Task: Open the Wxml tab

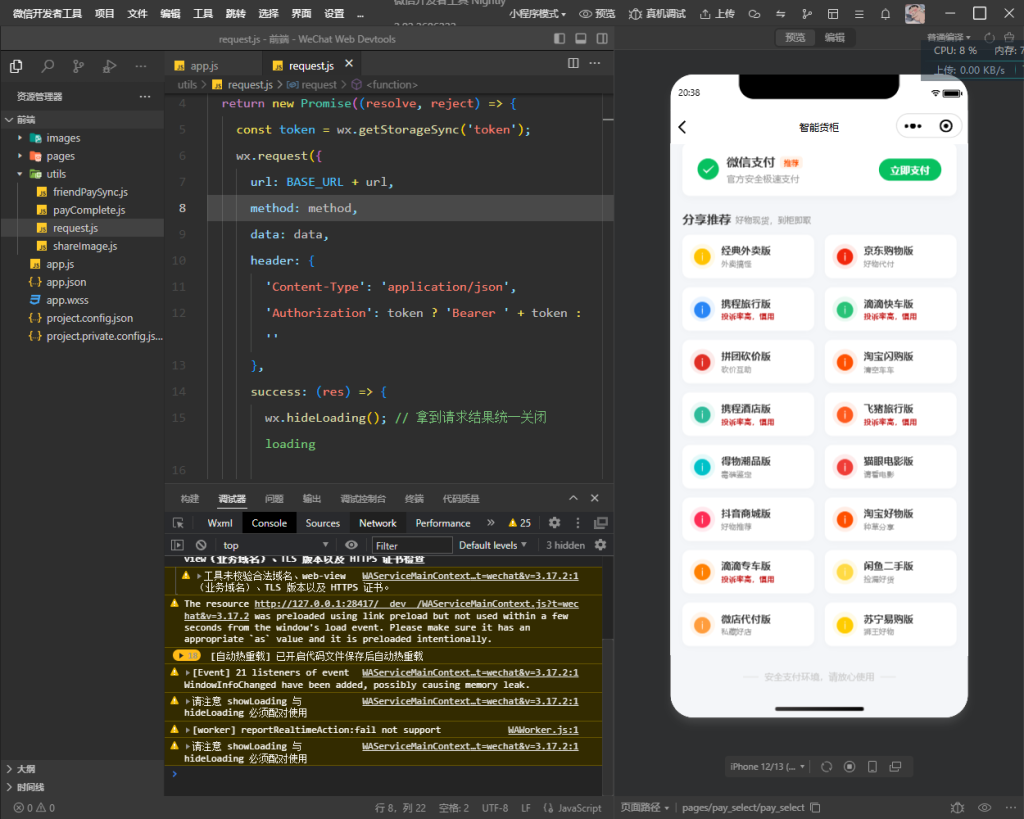Action: 219,523
